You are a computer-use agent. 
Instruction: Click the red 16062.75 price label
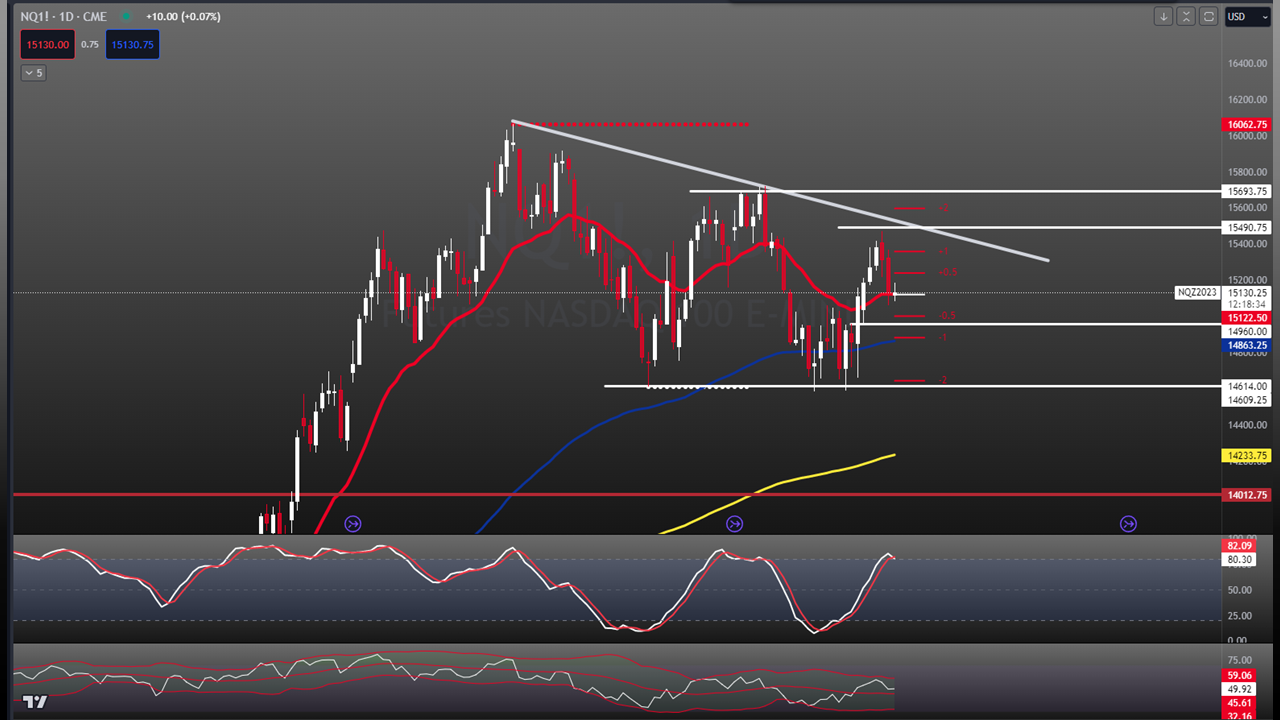click(x=1246, y=125)
